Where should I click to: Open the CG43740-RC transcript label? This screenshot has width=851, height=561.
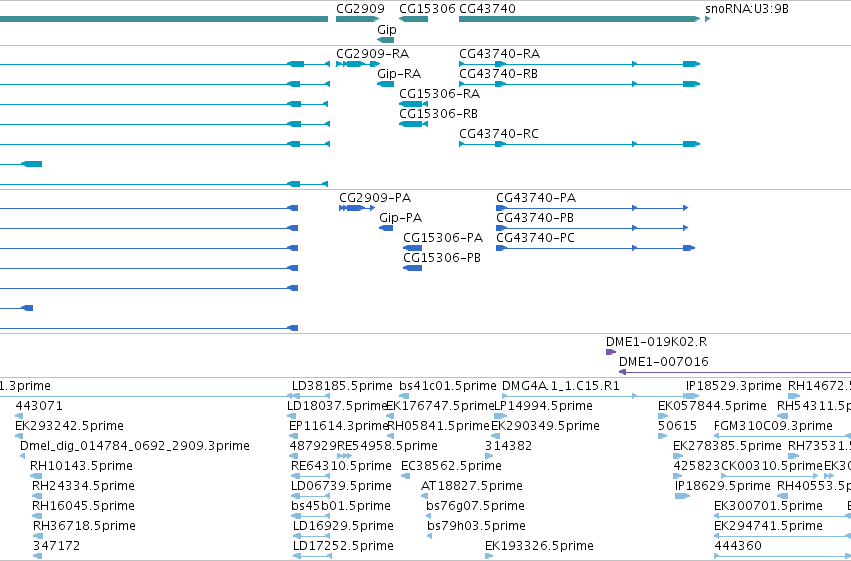tap(499, 134)
